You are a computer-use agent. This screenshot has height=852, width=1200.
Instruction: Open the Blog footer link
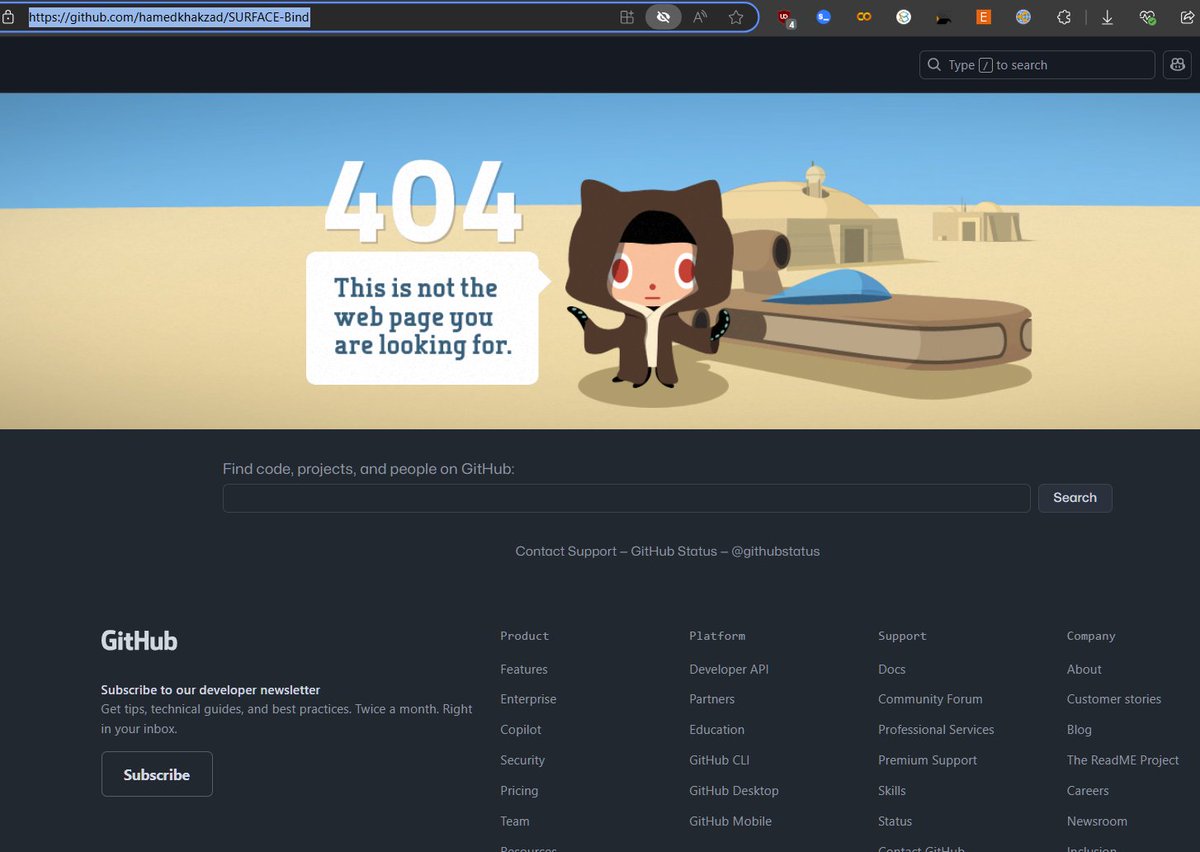1079,730
